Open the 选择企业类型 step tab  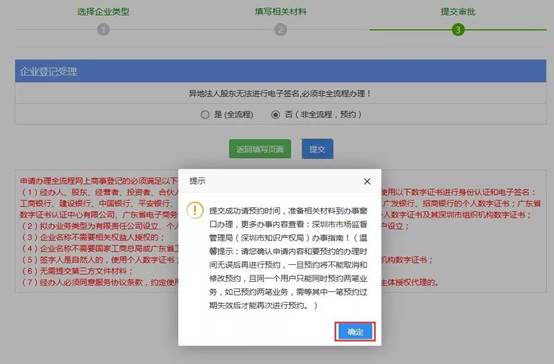[x=103, y=12]
